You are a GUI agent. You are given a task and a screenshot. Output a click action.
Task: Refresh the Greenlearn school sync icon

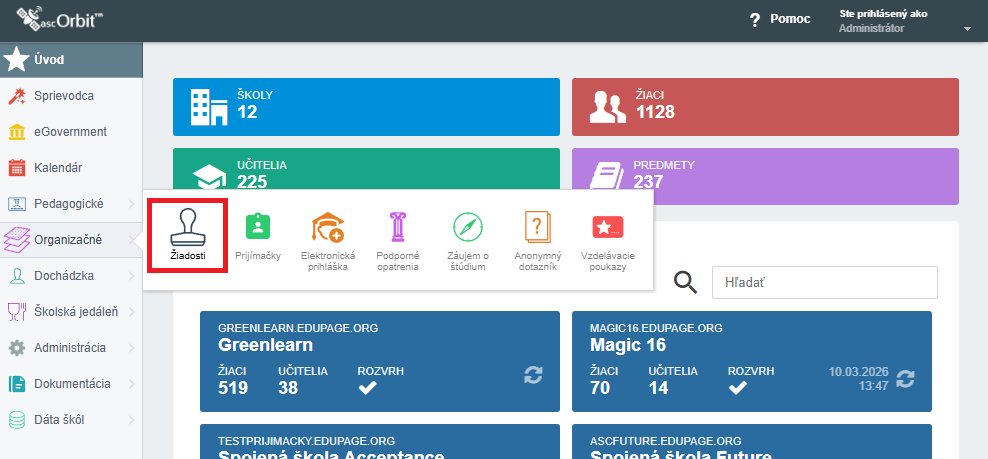(x=533, y=376)
